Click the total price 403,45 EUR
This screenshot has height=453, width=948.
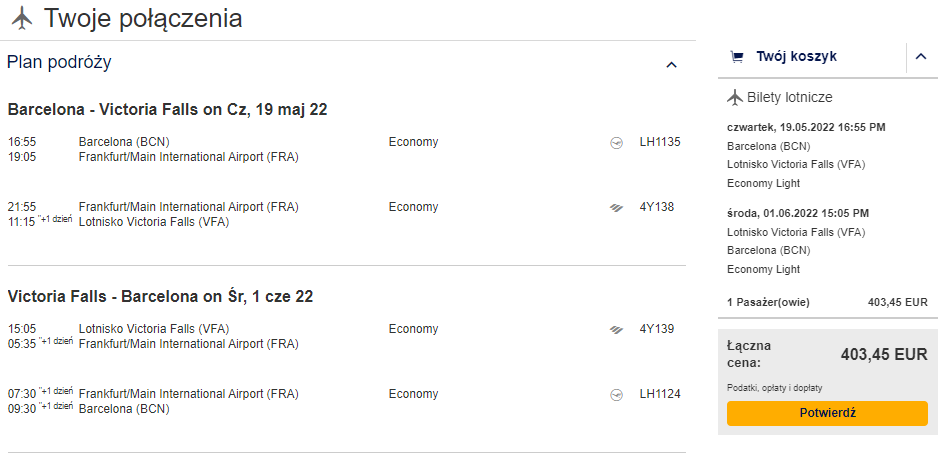tap(884, 354)
